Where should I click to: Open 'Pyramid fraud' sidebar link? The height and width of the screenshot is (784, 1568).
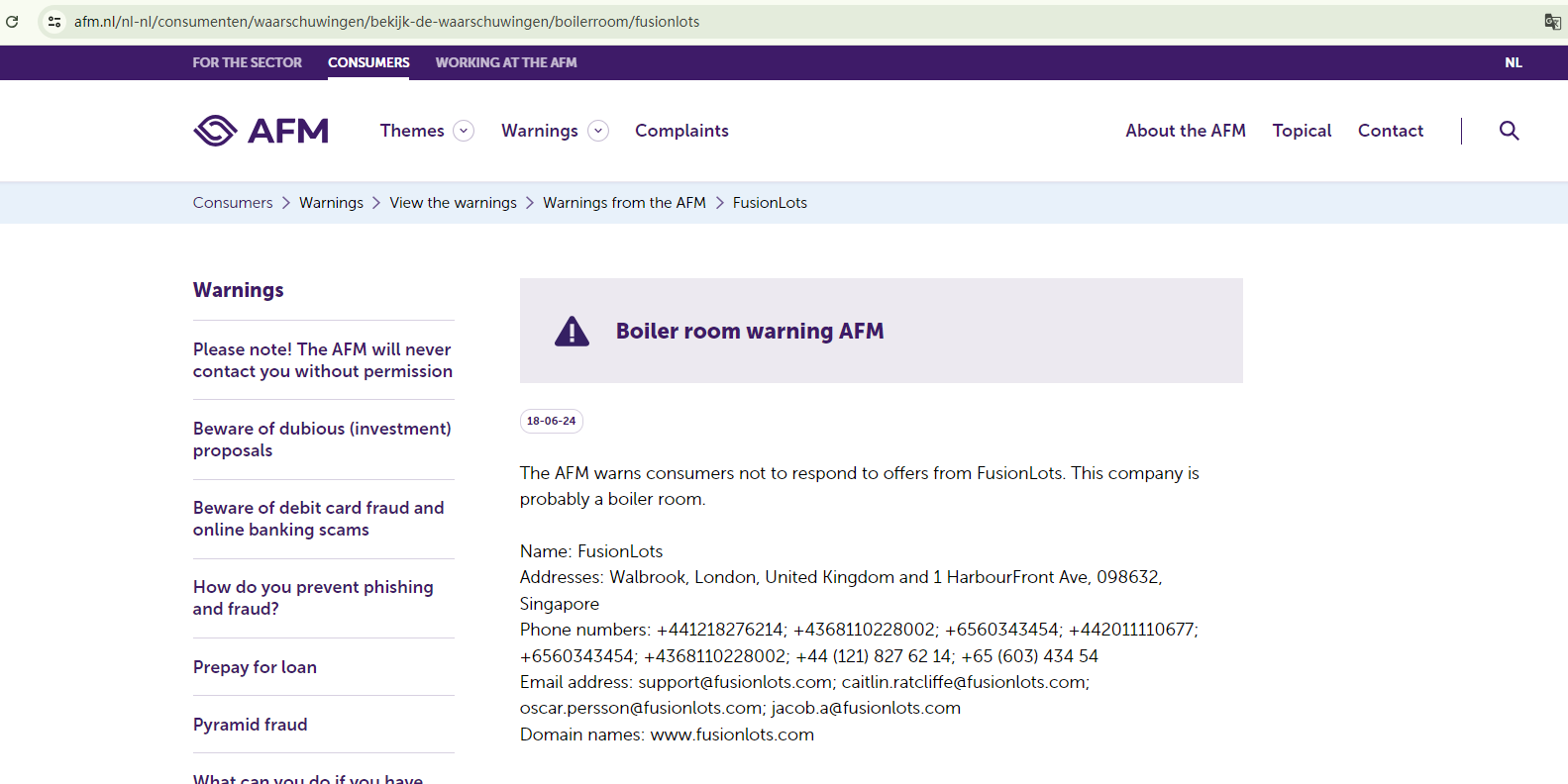[x=250, y=725]
